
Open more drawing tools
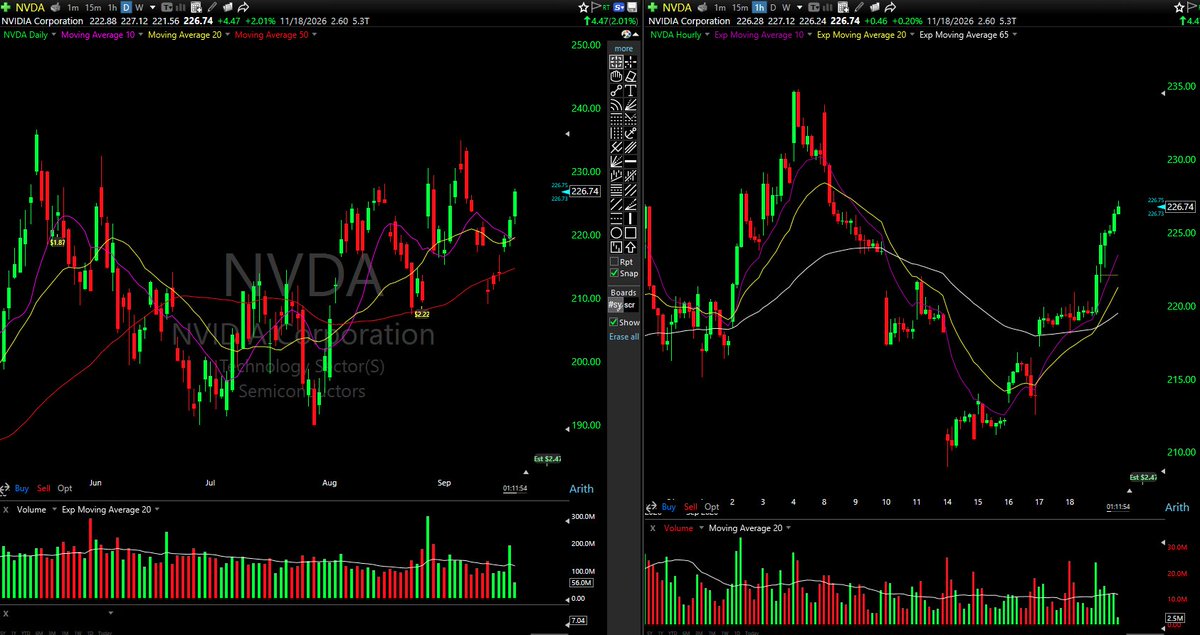624,48
